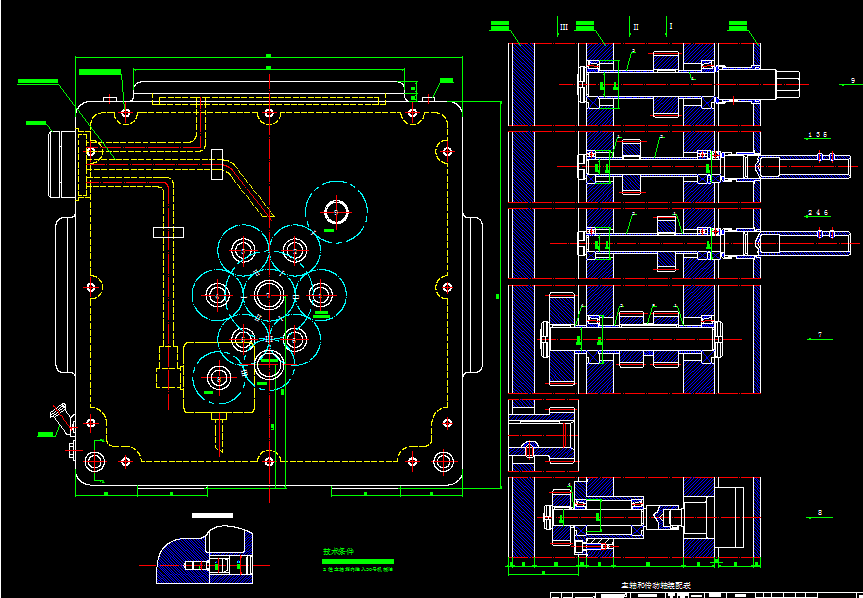Click the shaft label 7
This screenshot has height=598, width=863.
[820, 334]
